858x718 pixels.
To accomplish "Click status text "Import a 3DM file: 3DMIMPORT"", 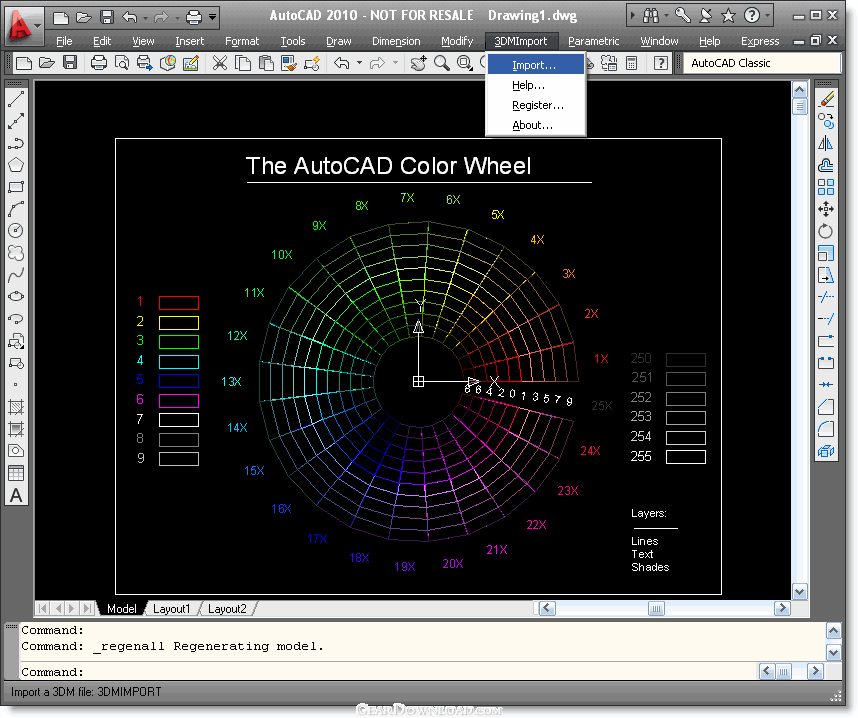I will tap(86, 692).
